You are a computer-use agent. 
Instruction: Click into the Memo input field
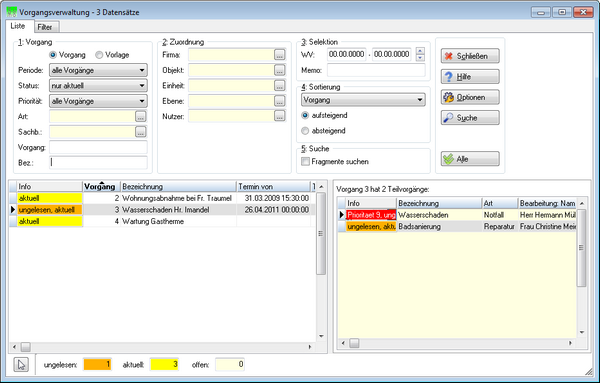[376, 70]
